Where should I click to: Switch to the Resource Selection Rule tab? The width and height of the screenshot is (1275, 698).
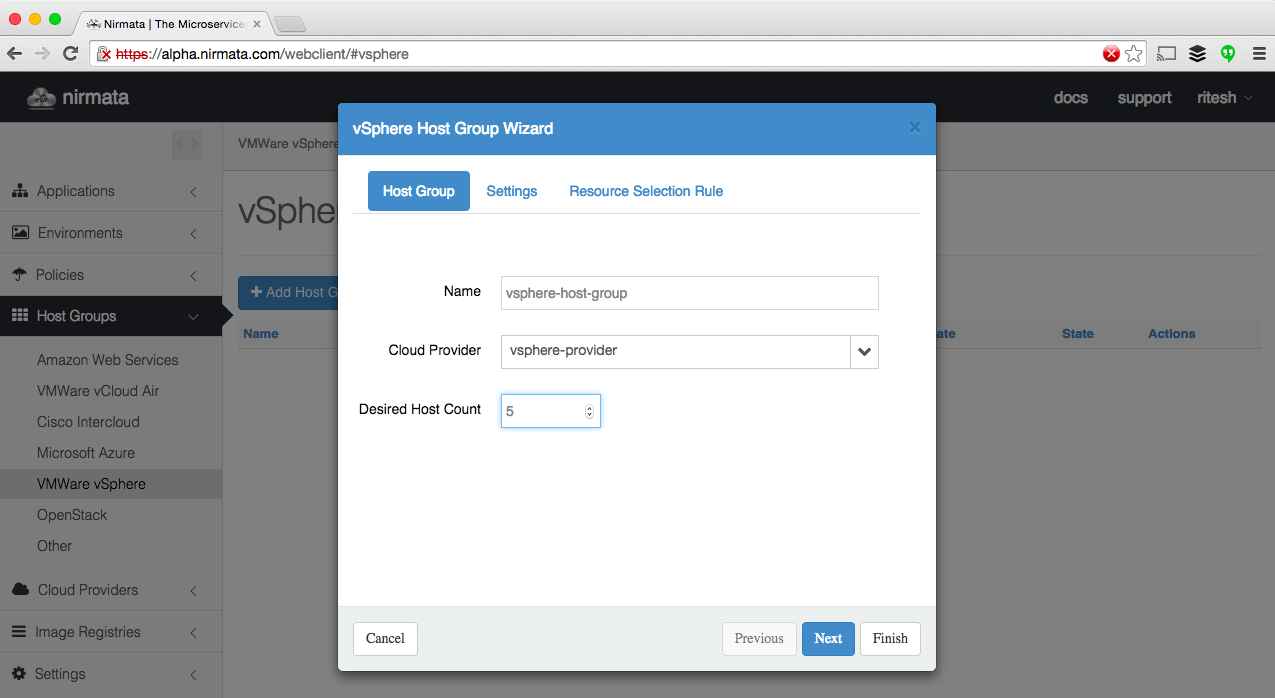[x=646, y=191]
